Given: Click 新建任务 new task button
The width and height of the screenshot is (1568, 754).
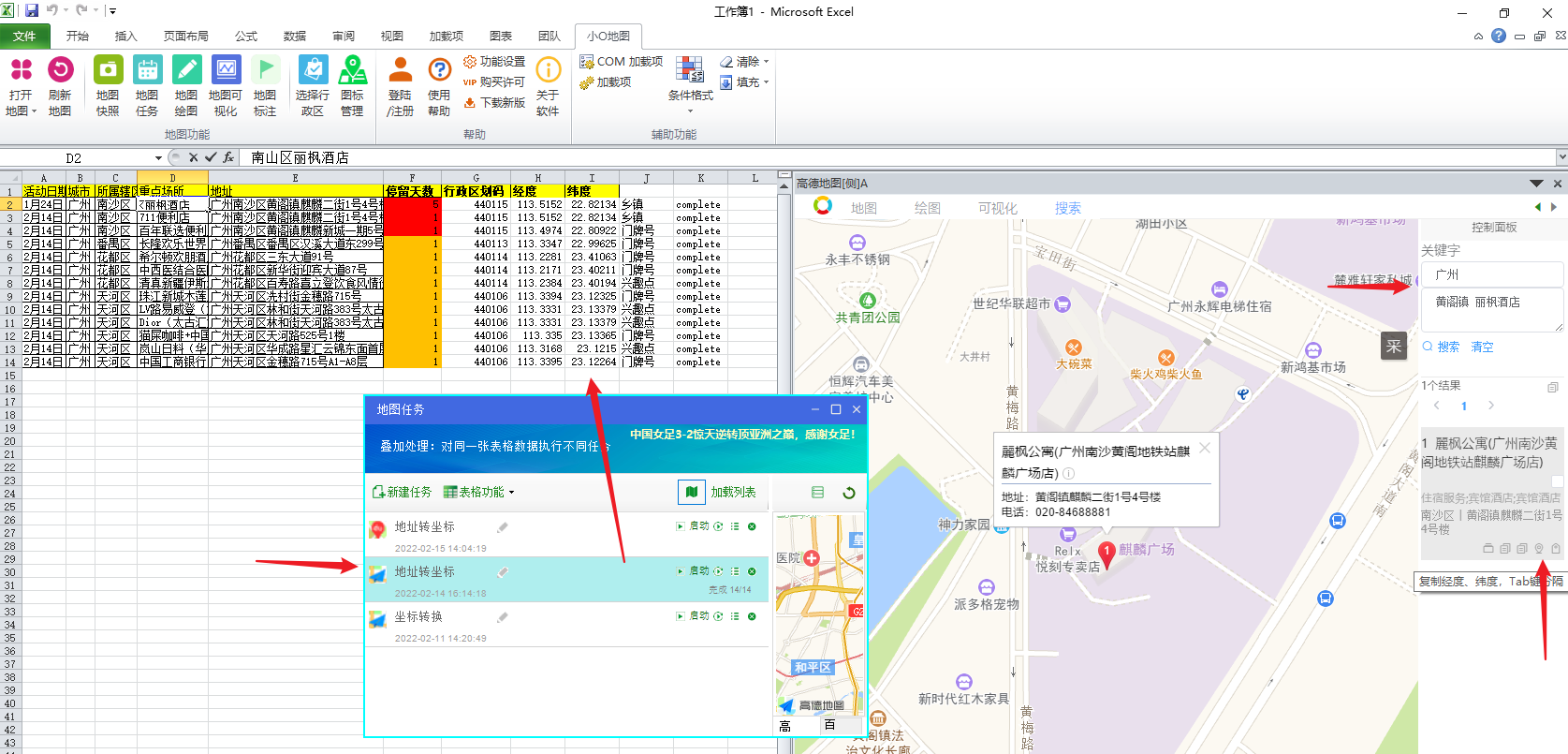Looking at the screenshot, I should pyautogui.click(x=403, y=492).
